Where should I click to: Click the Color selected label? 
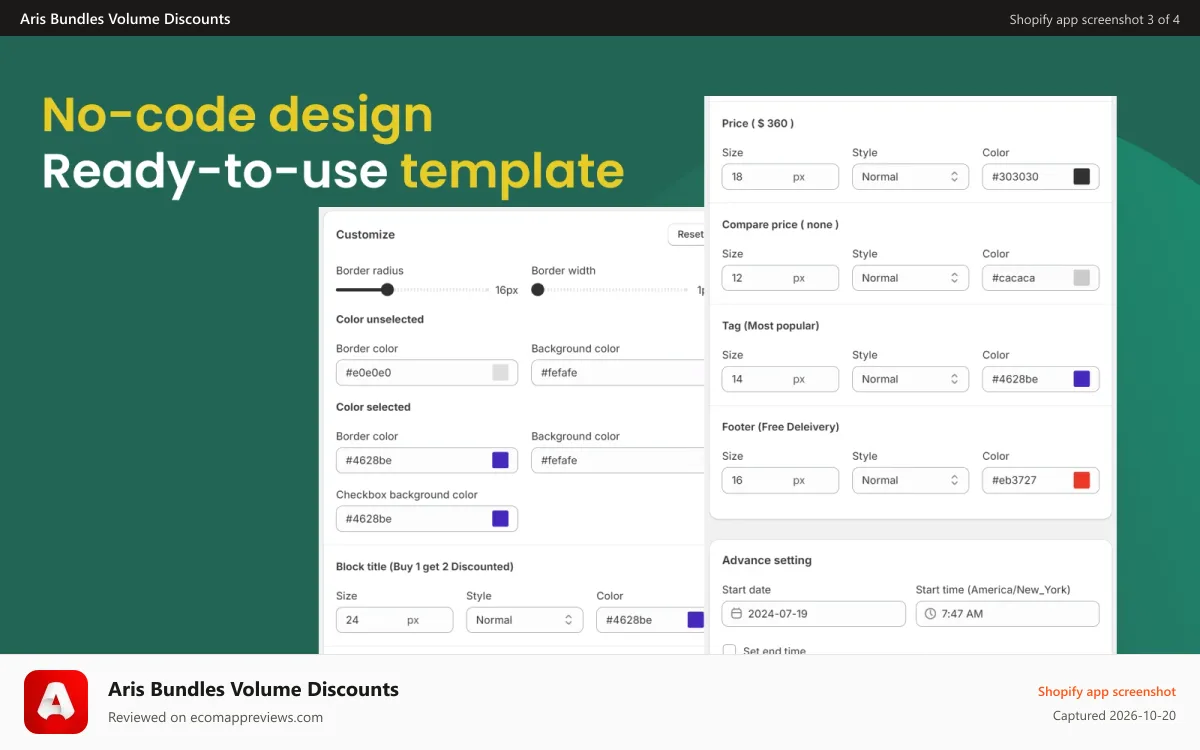click(373, 407)
